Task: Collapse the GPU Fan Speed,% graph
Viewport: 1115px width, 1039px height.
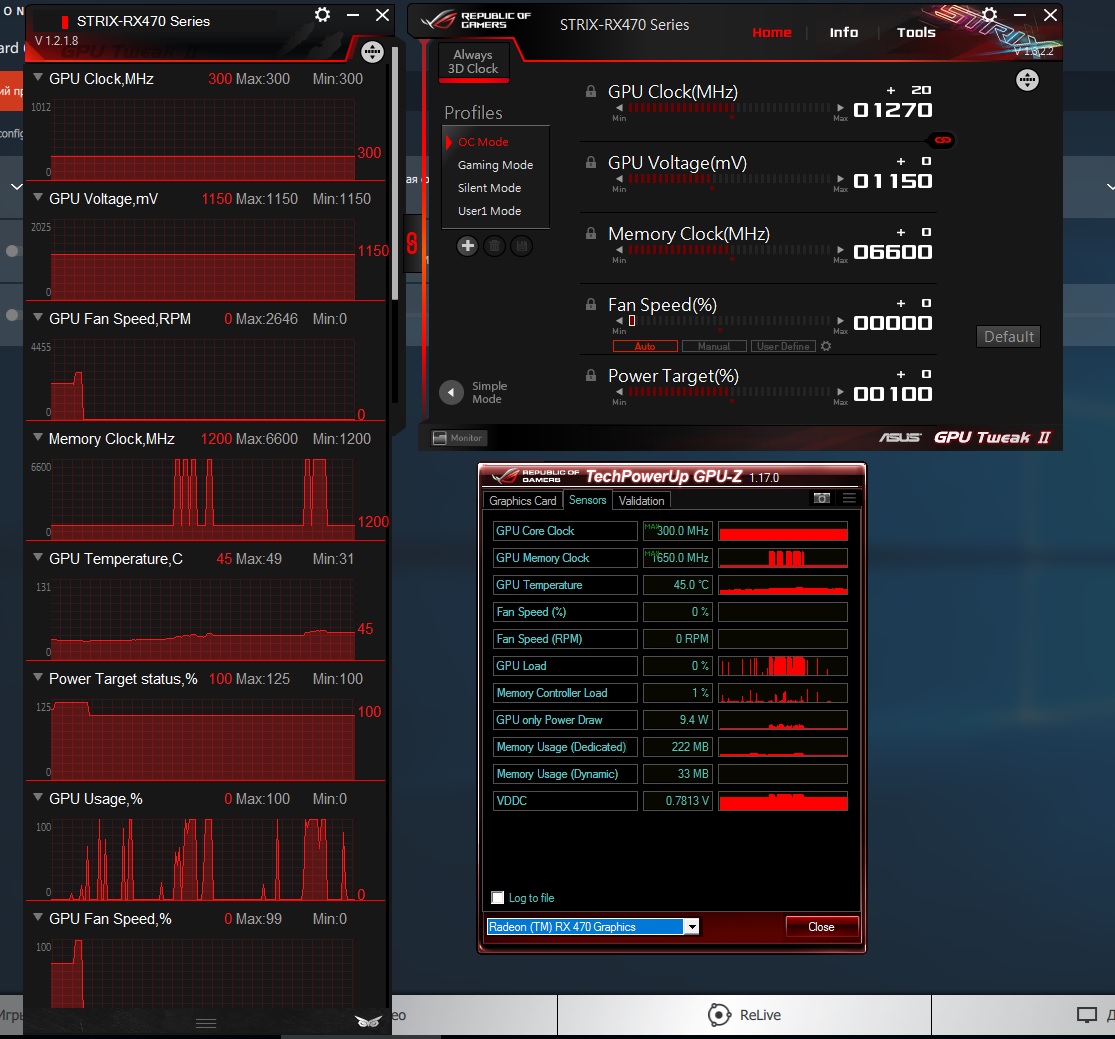Action: tap(38, 917)
